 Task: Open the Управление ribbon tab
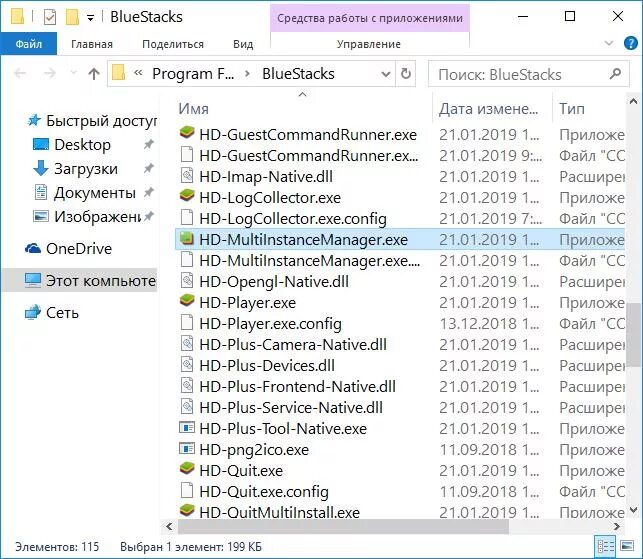tap(369, 44)
